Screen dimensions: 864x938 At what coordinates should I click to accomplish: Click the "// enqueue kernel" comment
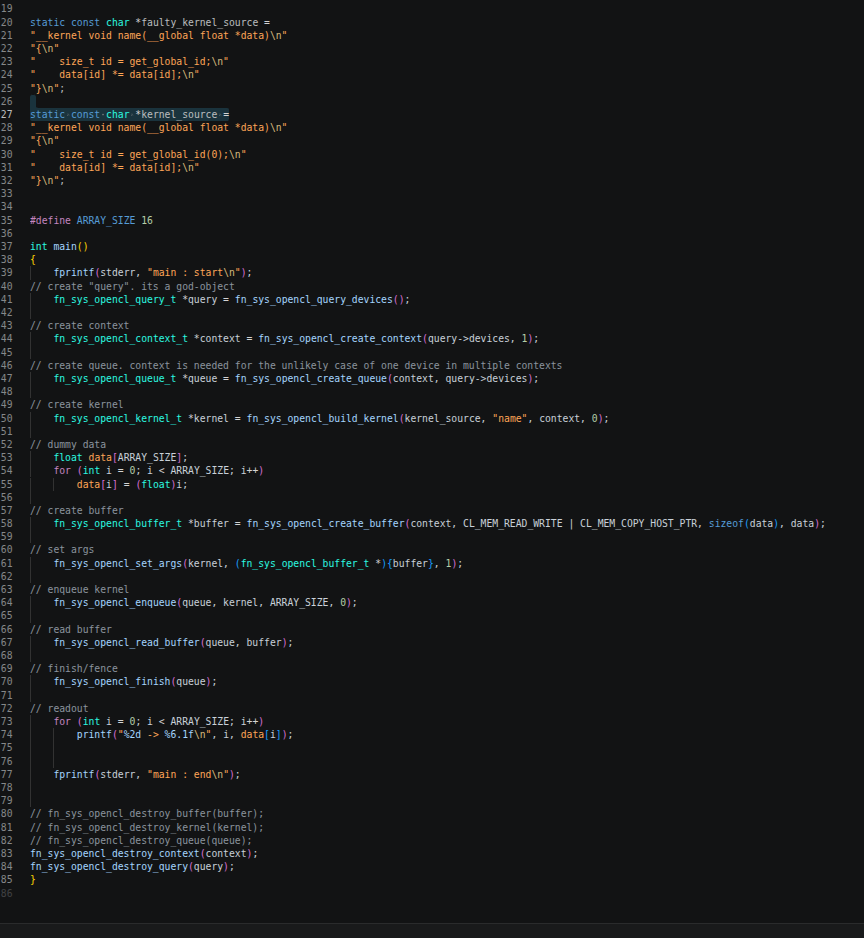[x=80, y=590]
